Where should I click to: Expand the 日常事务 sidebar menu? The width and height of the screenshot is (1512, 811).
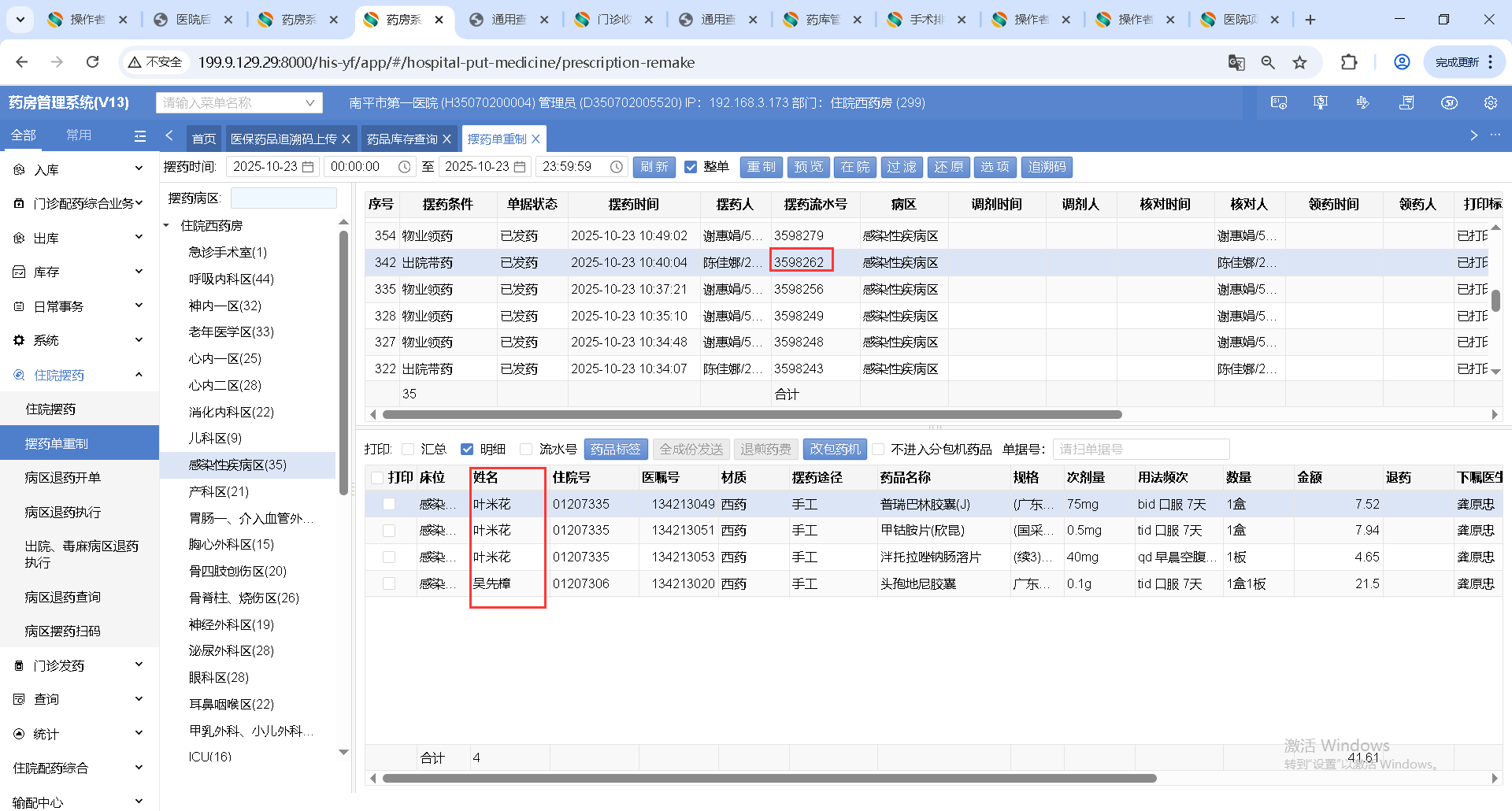pos(79,306)
